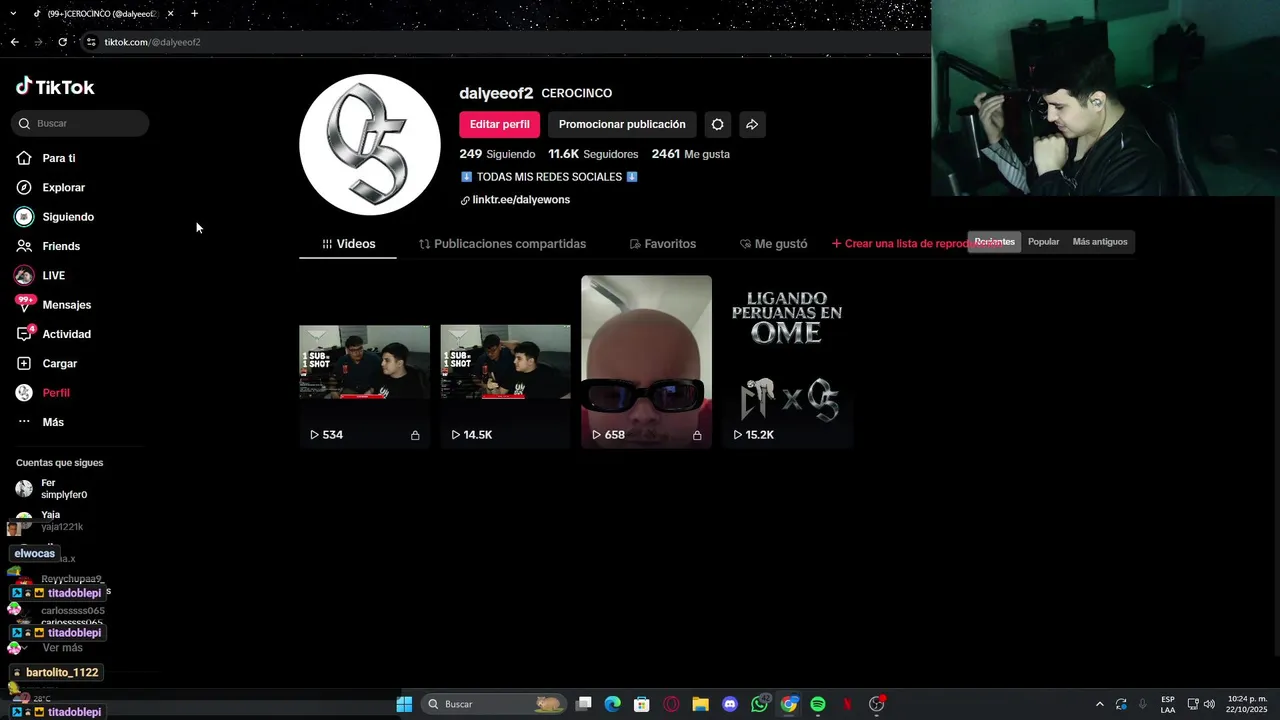Show hidden system tray icons
The image size is (1280, 720).
[1100, 704]
